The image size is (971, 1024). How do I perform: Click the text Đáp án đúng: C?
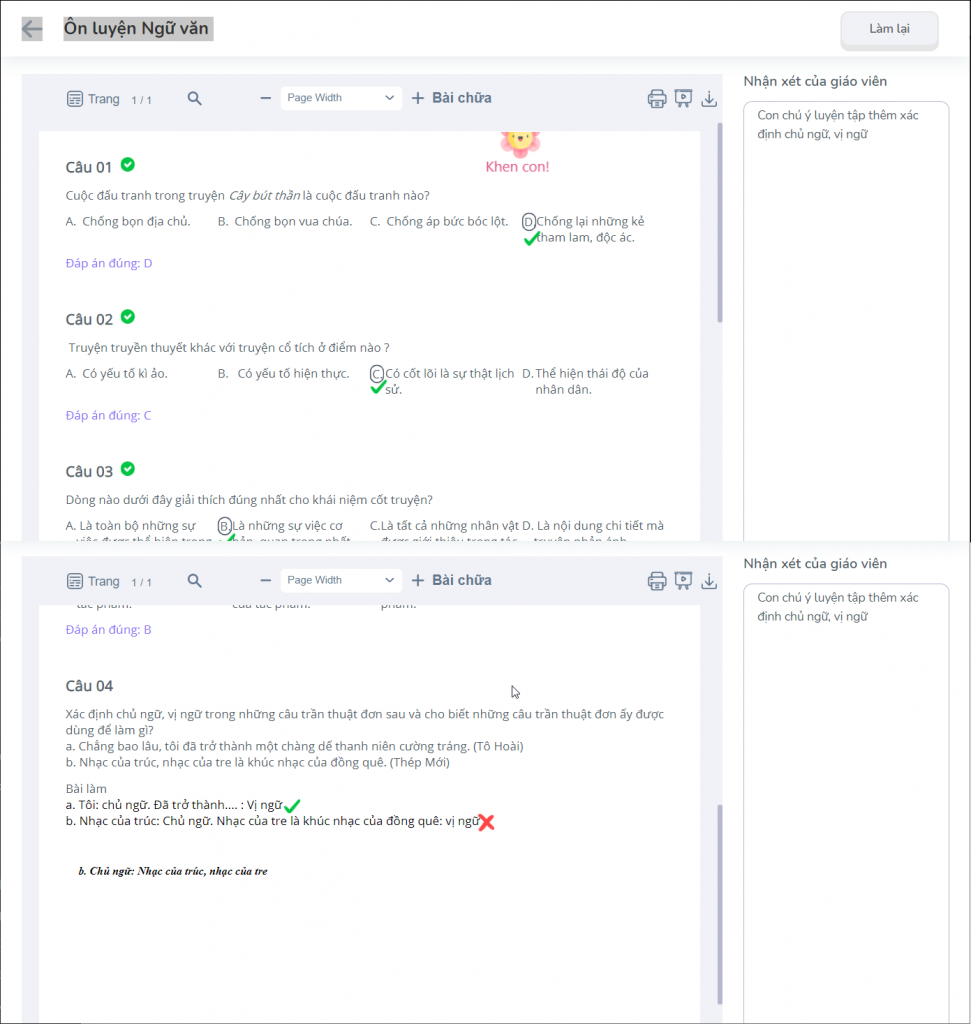[108, 415]
